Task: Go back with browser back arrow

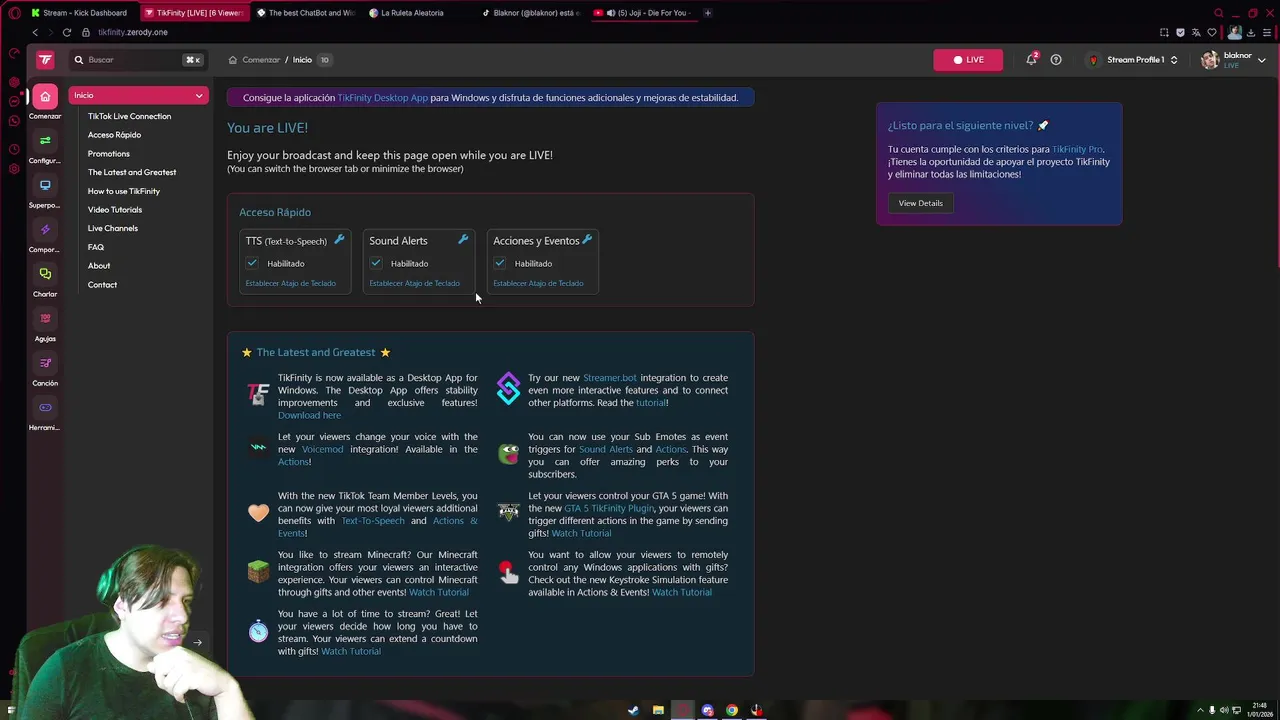Action: pyautogui.click(x=35, y=32)
